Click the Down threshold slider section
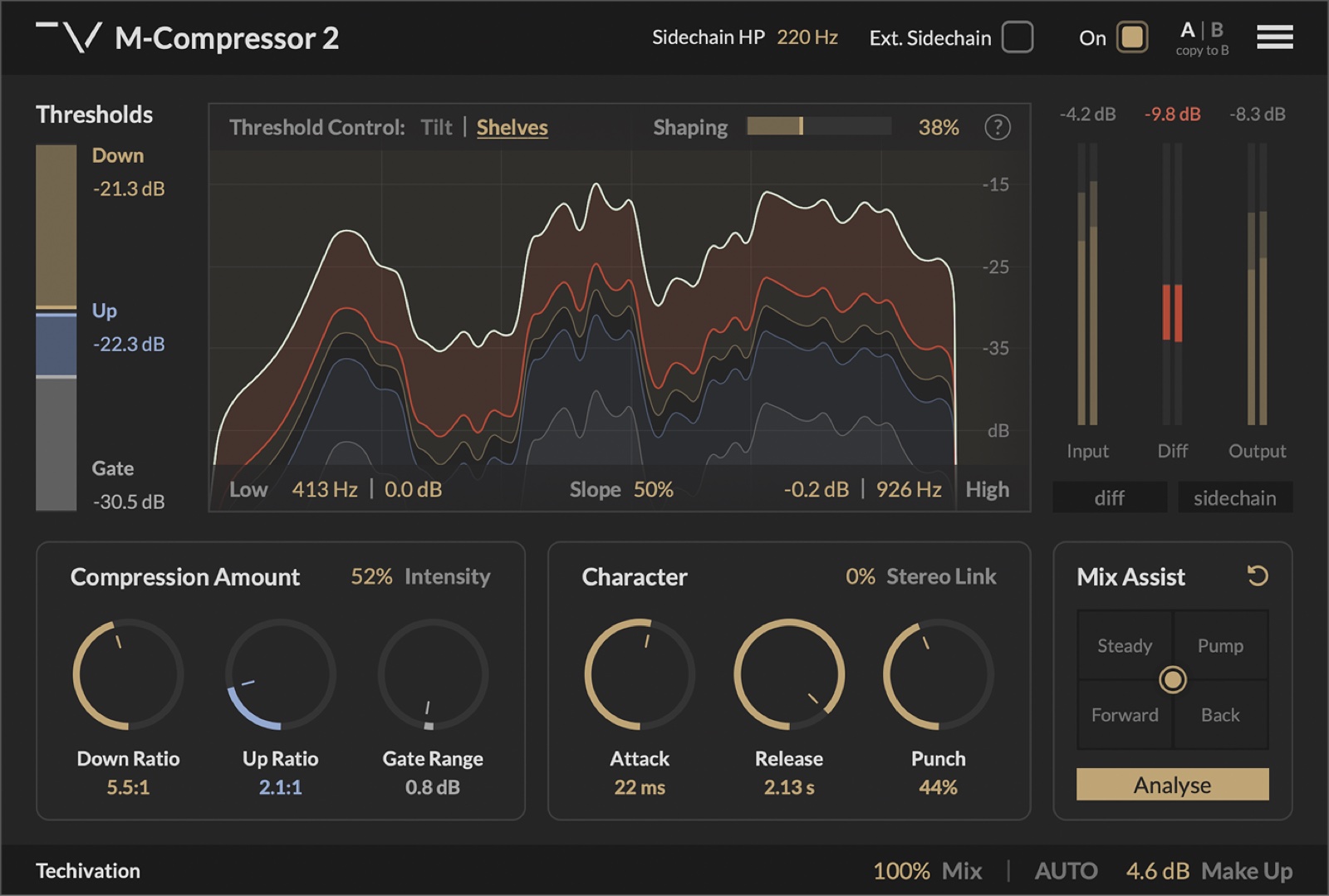The image size is (1329, 896). click(56, 227)
